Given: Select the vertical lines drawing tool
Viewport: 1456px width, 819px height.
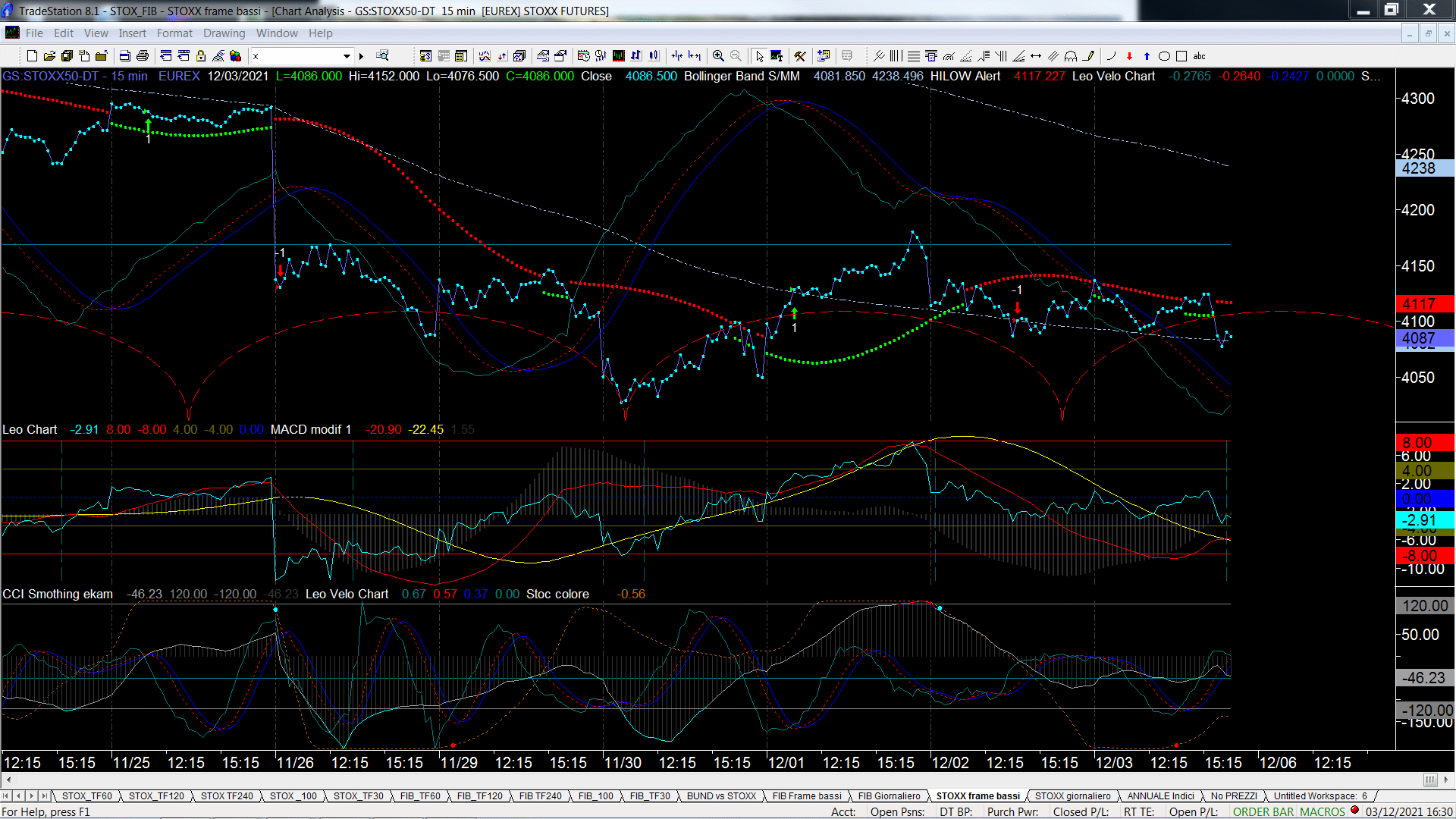Looking at the screenshot, I should (896, 56).
